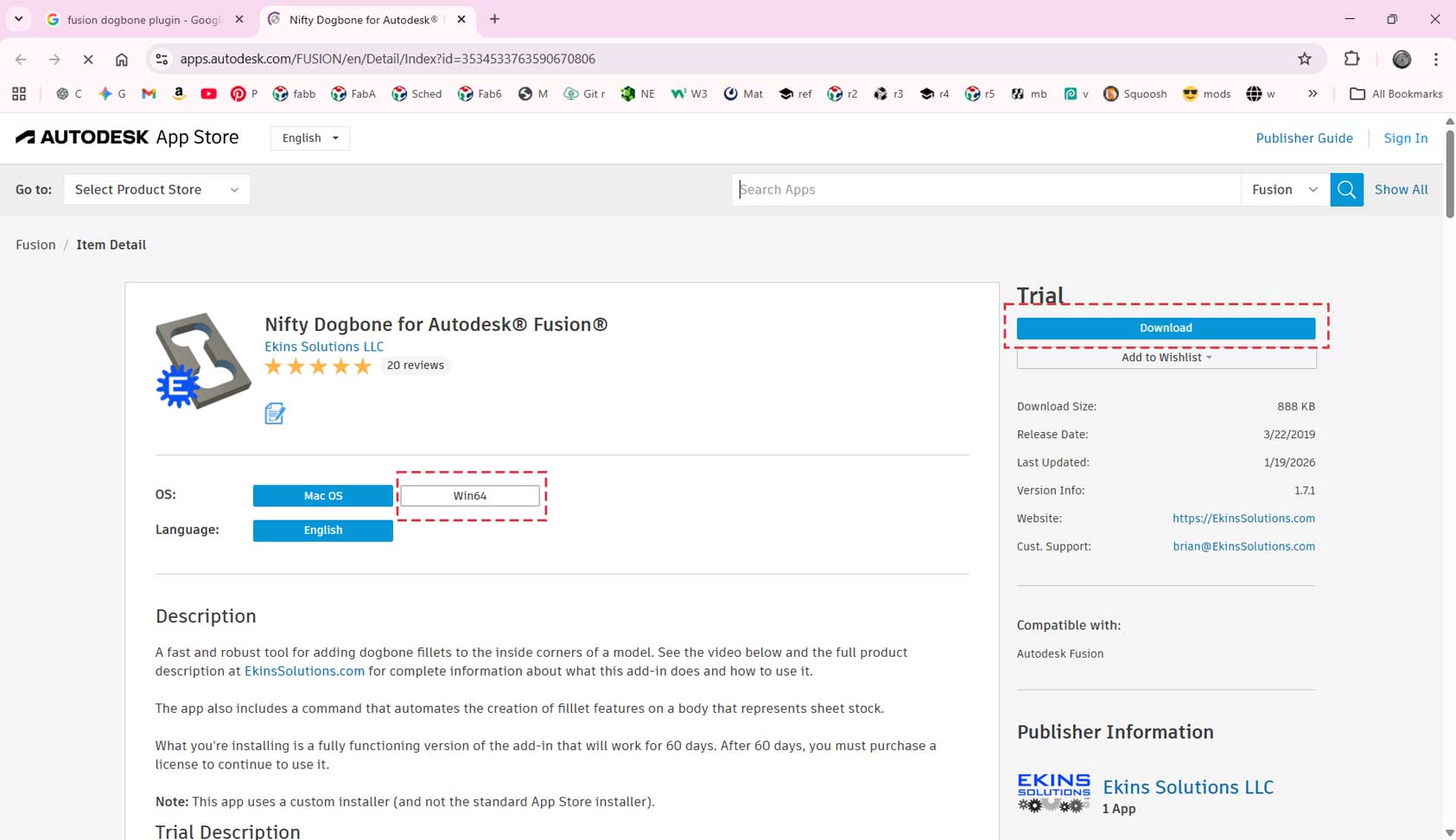Click the blue Download button

click(1166, 328)
